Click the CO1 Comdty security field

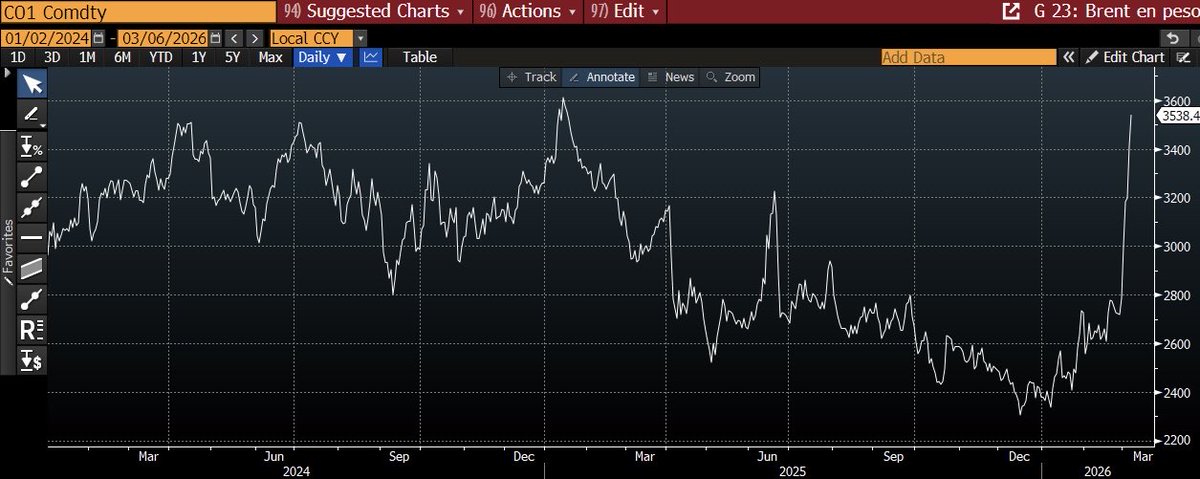(x=138, y=12)
